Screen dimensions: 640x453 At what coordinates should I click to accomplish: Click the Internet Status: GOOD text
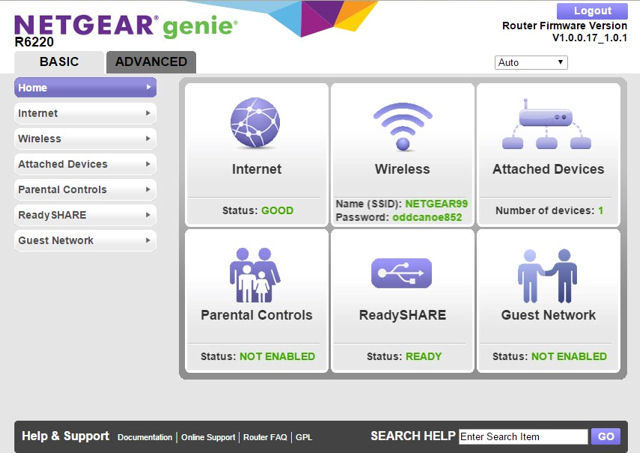point(258,211)
